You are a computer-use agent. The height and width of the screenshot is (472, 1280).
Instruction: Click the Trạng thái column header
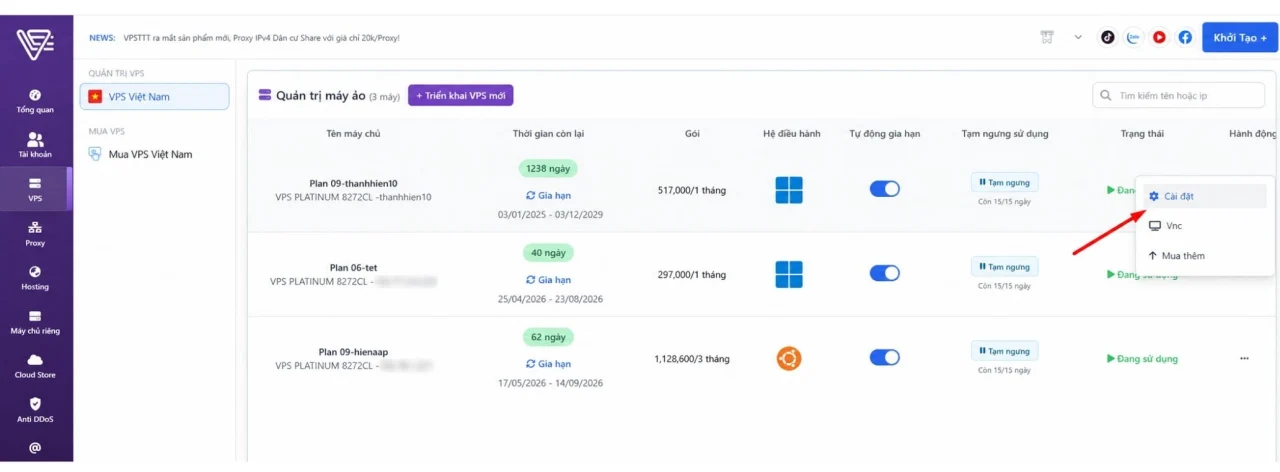coord(1142,133)
